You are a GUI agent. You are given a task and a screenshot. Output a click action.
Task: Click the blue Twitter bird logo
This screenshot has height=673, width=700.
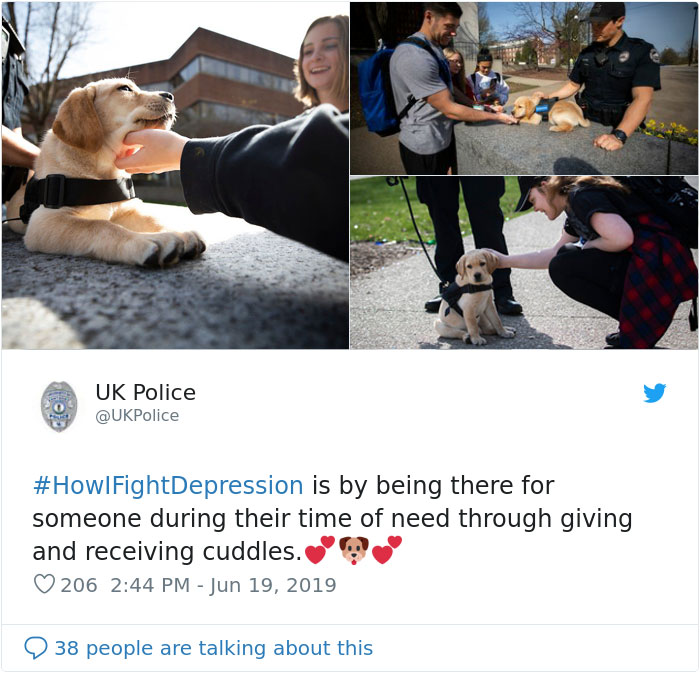pyautogui.click(x=654, y=393)
